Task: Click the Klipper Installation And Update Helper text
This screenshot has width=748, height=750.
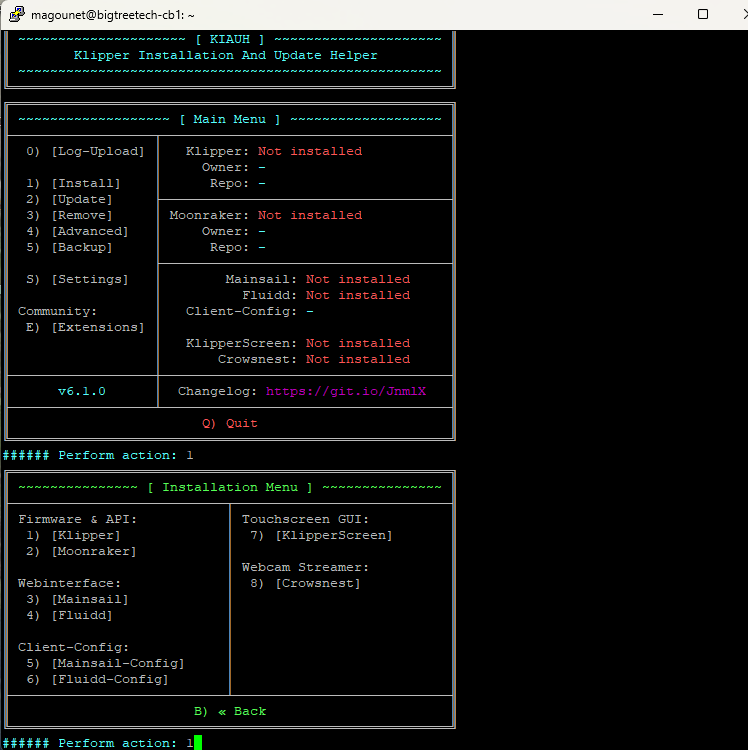Action: pyautogui.click(x=225, y=55)
